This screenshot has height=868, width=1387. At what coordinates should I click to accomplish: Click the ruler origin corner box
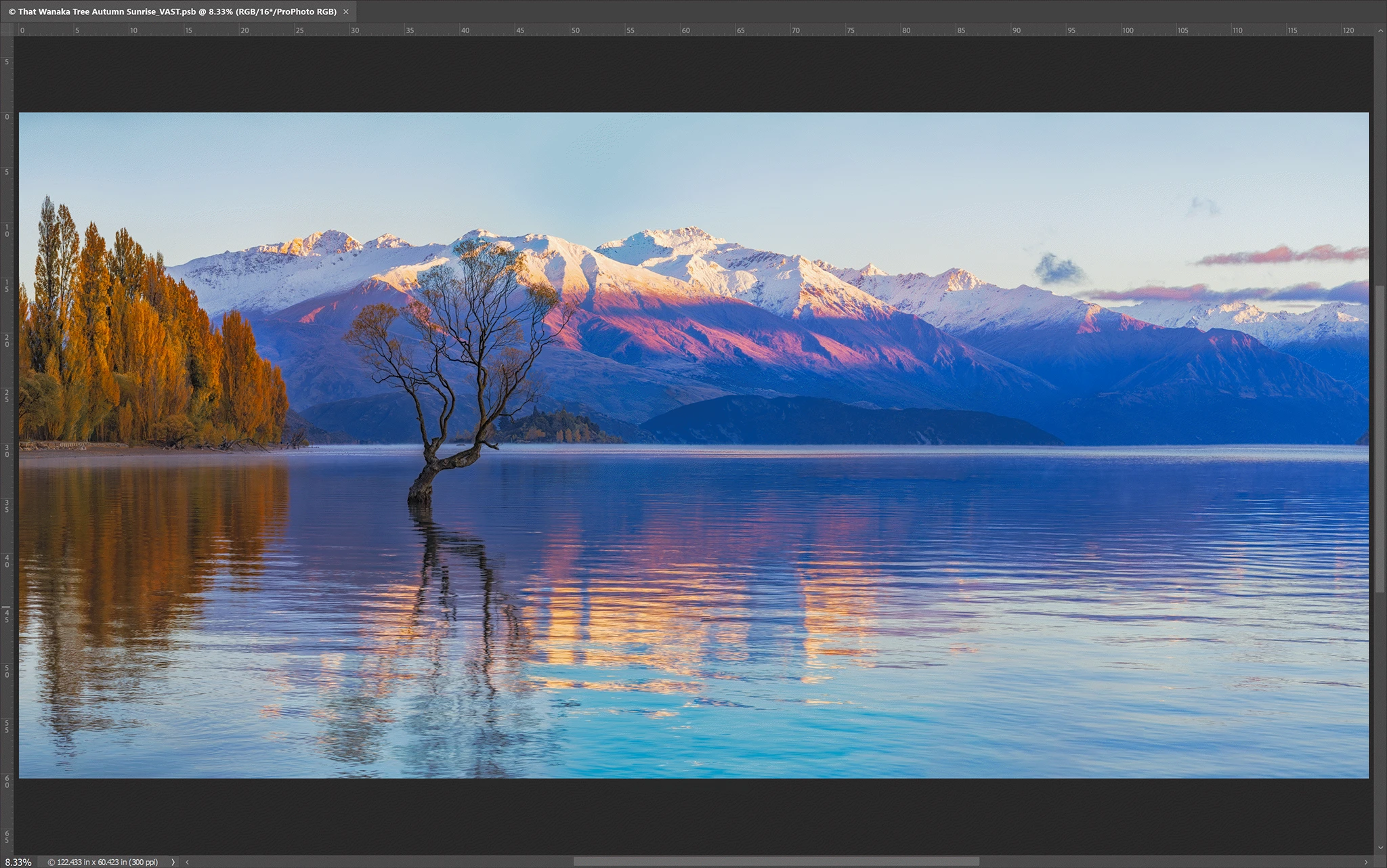pyautogui.click(x=7, y=30)
